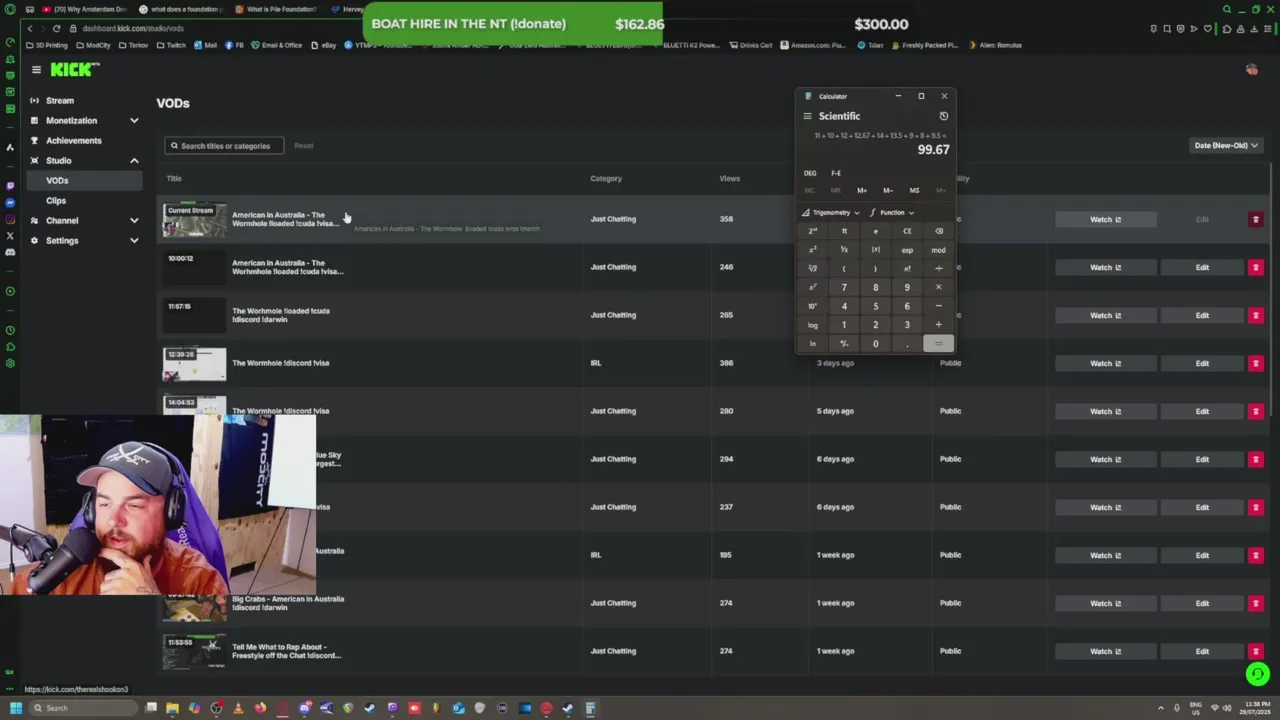The image size is (1280, 720).
Task: Click trash icon for Big Crabs VOD
Action: tap(1256, 603)
